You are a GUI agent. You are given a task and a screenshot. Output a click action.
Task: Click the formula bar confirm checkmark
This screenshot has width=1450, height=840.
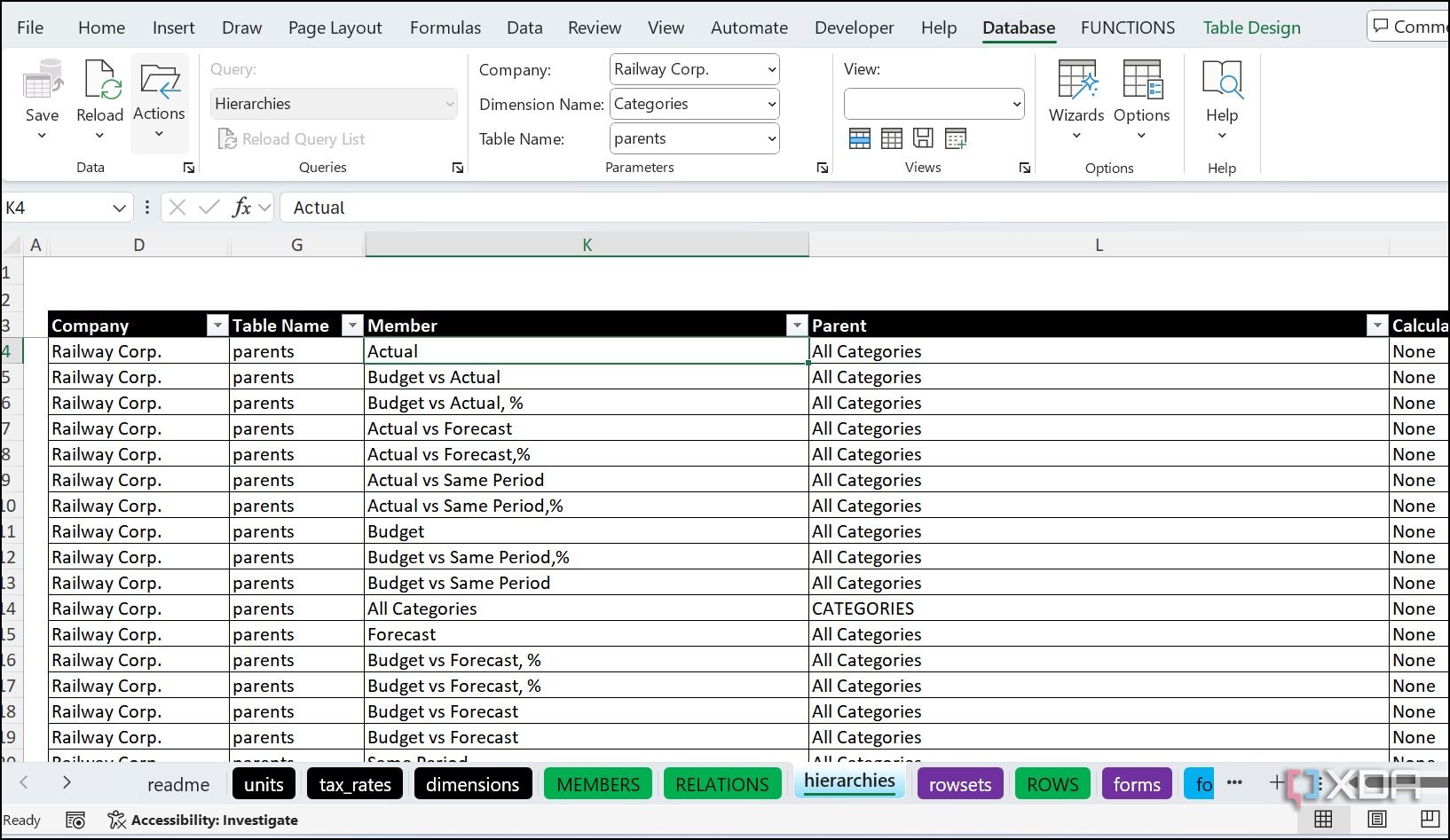click(209, 208)
